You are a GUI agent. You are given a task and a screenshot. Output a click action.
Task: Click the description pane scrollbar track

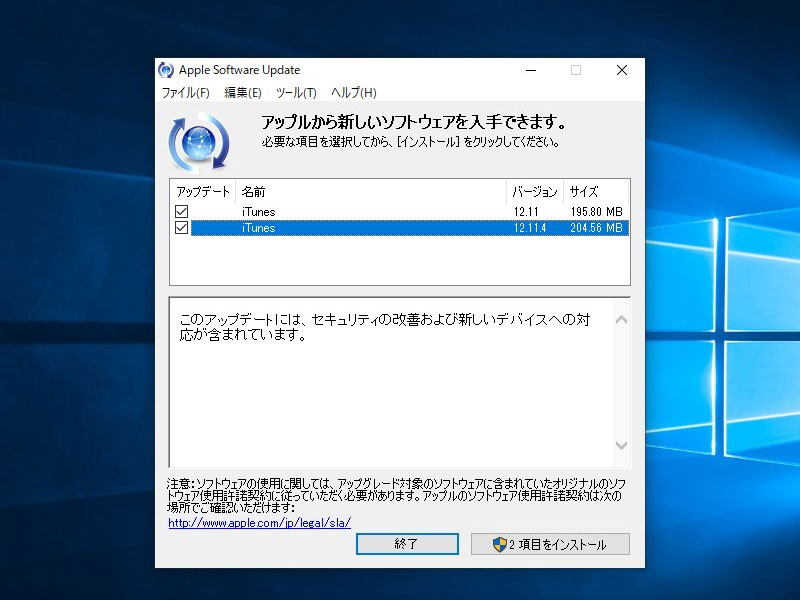(x=620, y=380)
